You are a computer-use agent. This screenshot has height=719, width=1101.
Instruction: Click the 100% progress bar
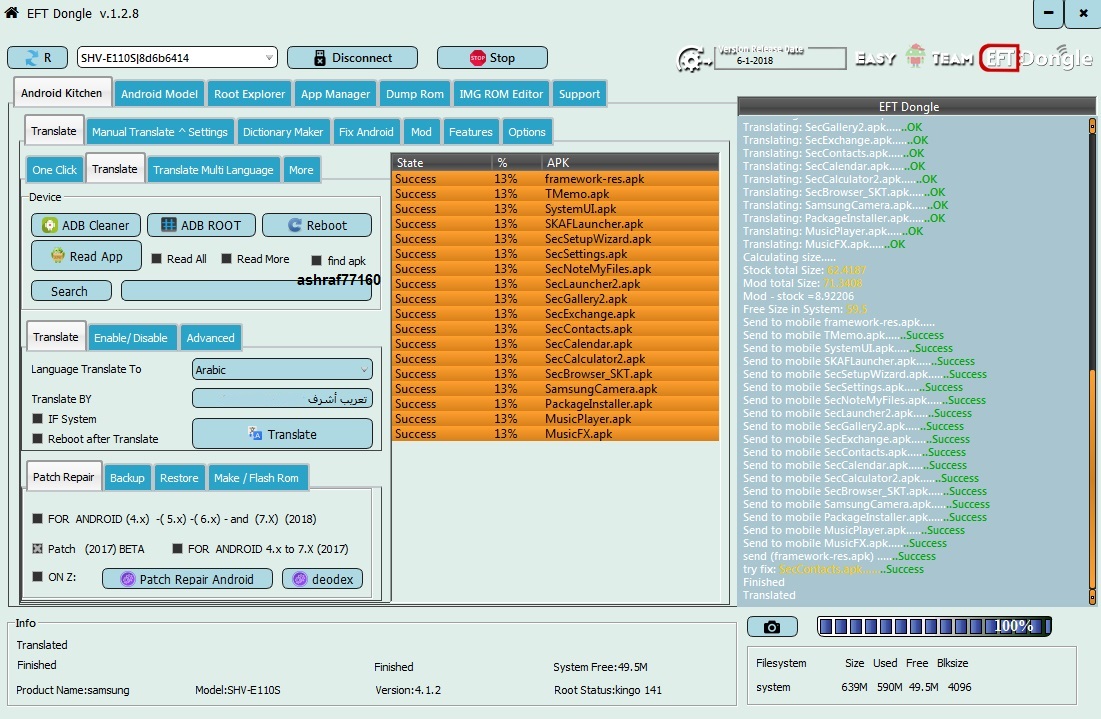[x=935, y=626]
